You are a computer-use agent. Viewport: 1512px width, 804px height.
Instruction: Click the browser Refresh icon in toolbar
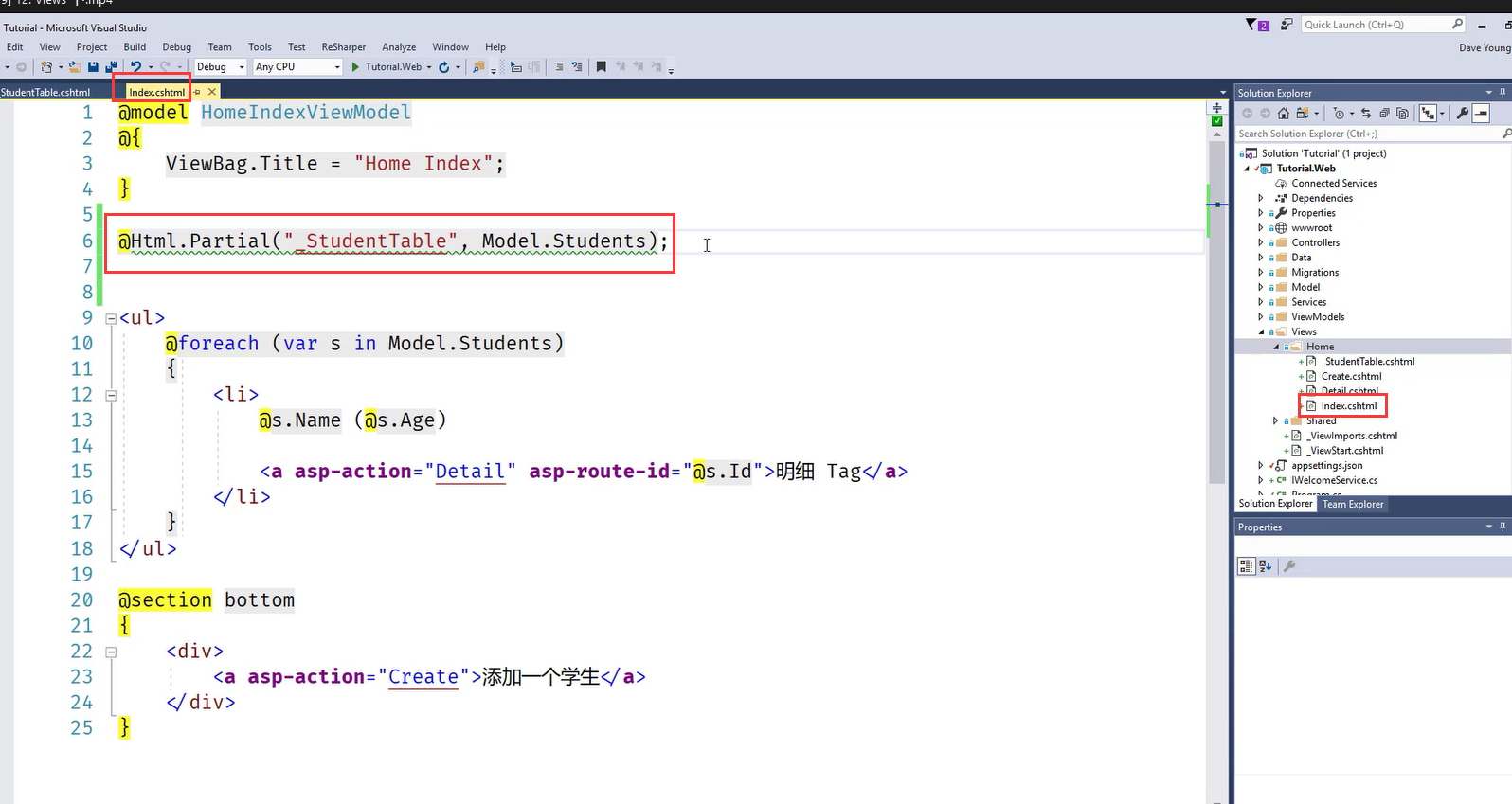[443, 67]
